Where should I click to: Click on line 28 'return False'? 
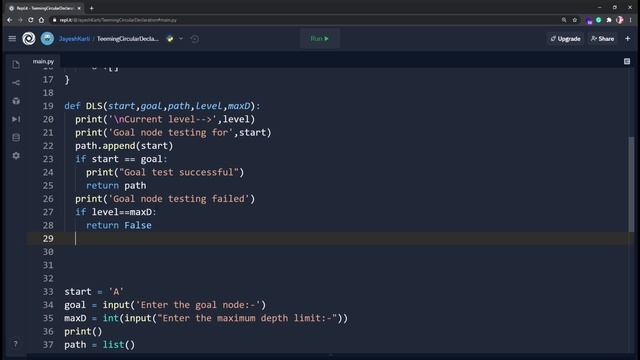click(119, 225)
